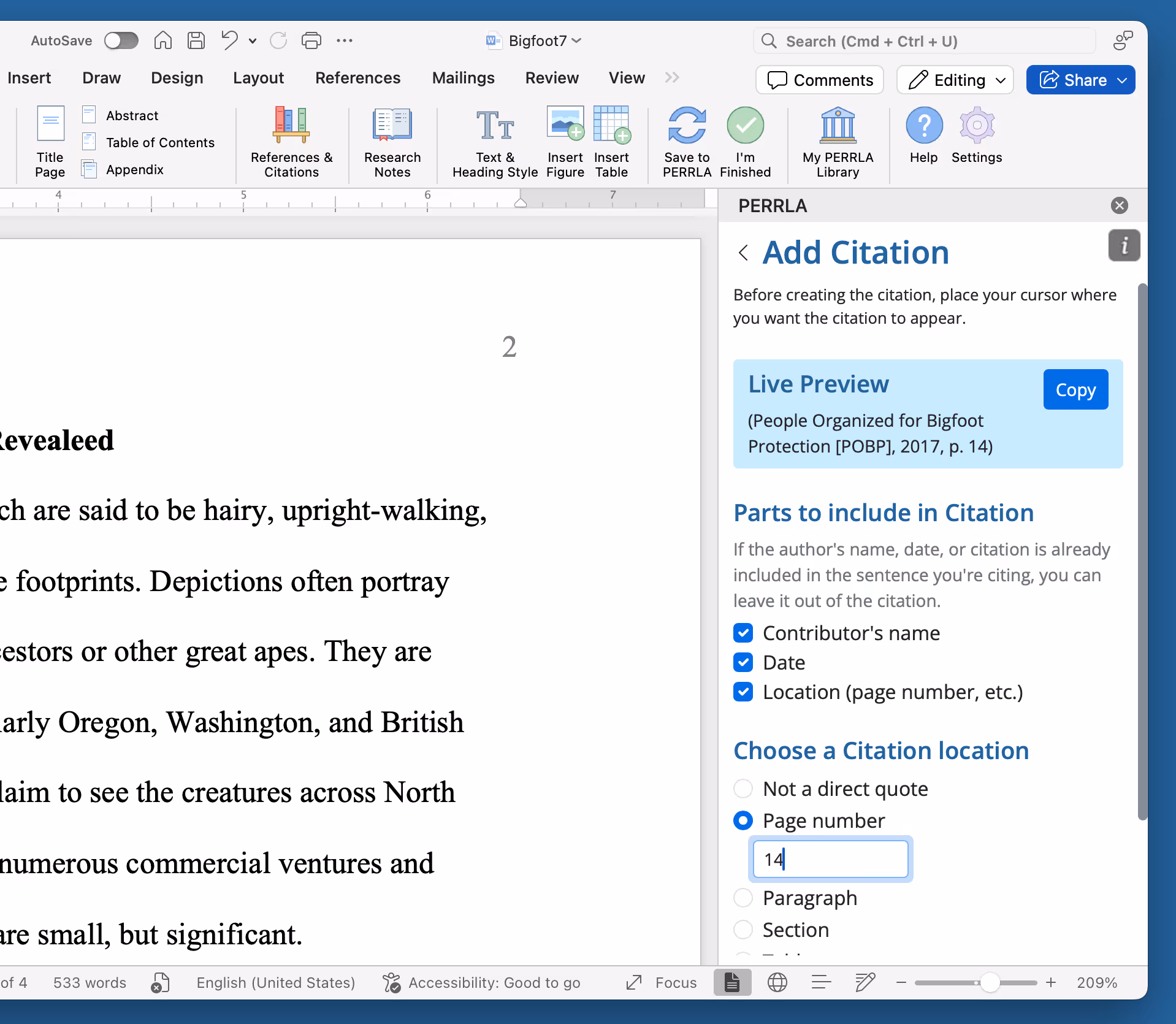Insert an Appendix from the ribbon

[123, 169]
